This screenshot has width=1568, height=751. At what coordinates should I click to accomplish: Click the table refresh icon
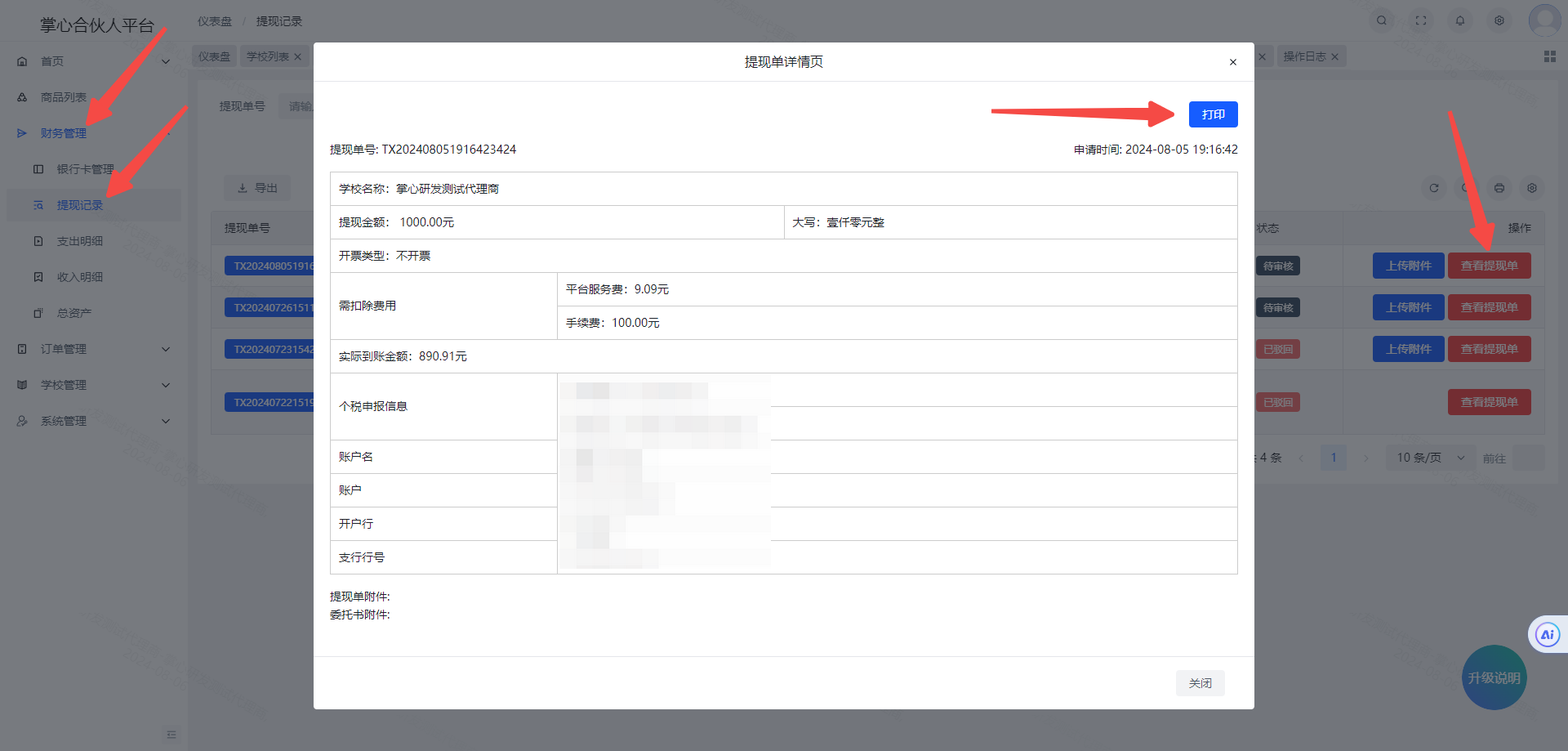click(x=1433, y=188)
